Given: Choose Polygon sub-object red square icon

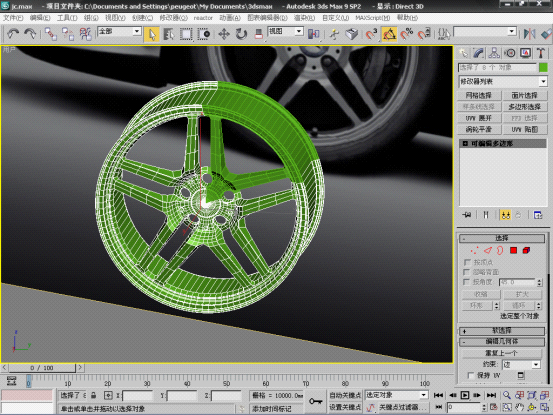Looking at the screenshot, I should click(x=513, y=250).
